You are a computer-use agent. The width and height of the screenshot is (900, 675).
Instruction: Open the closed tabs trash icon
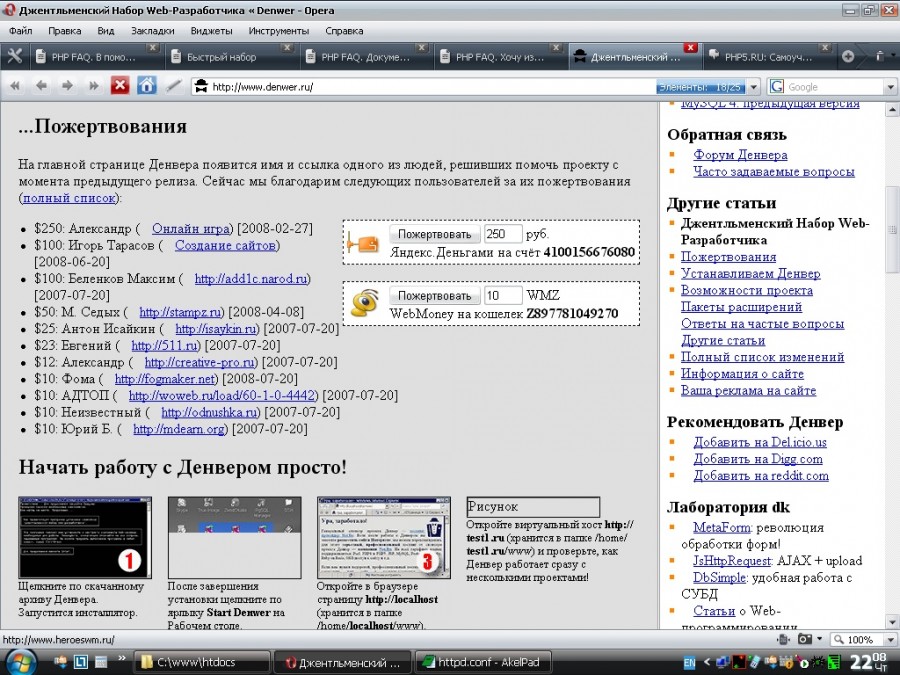(x=880, y=56)
